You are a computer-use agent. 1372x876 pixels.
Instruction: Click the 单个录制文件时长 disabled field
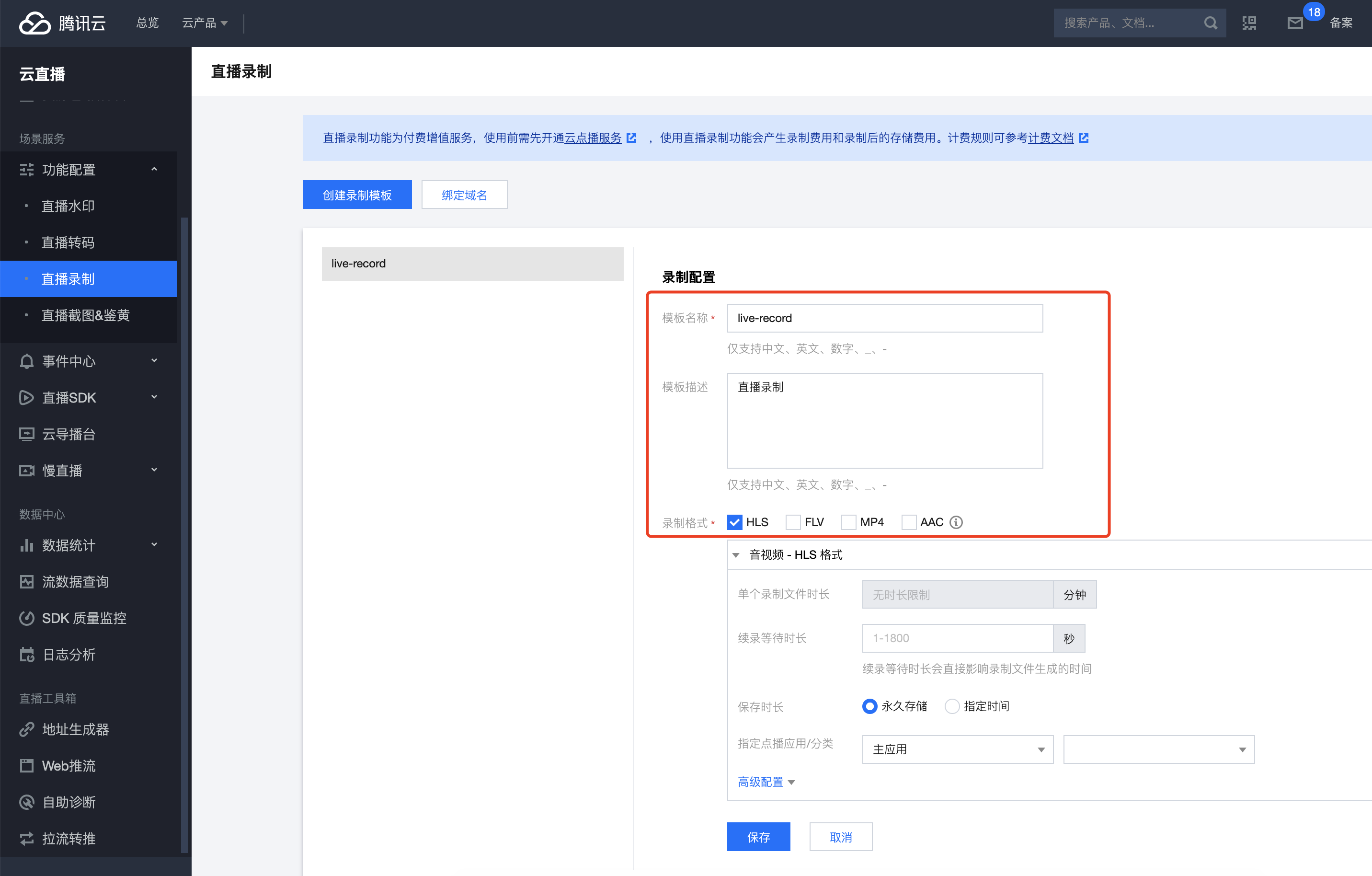coord(957,594)
